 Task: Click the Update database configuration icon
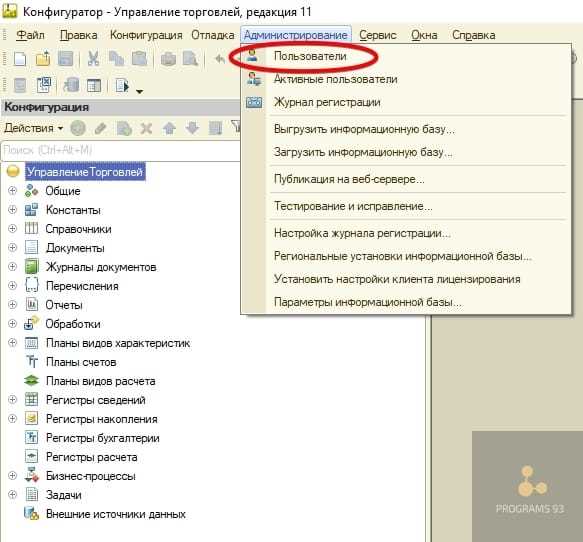[71, 85]
